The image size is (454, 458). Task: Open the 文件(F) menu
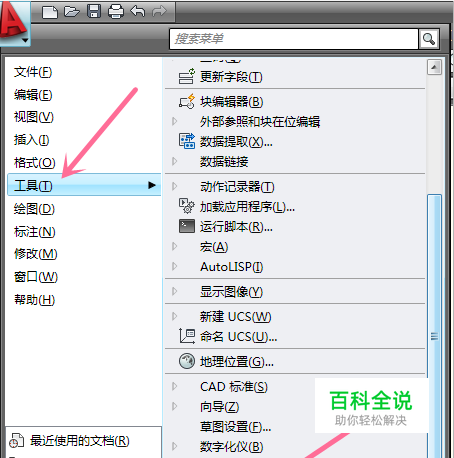click(33, 72)
